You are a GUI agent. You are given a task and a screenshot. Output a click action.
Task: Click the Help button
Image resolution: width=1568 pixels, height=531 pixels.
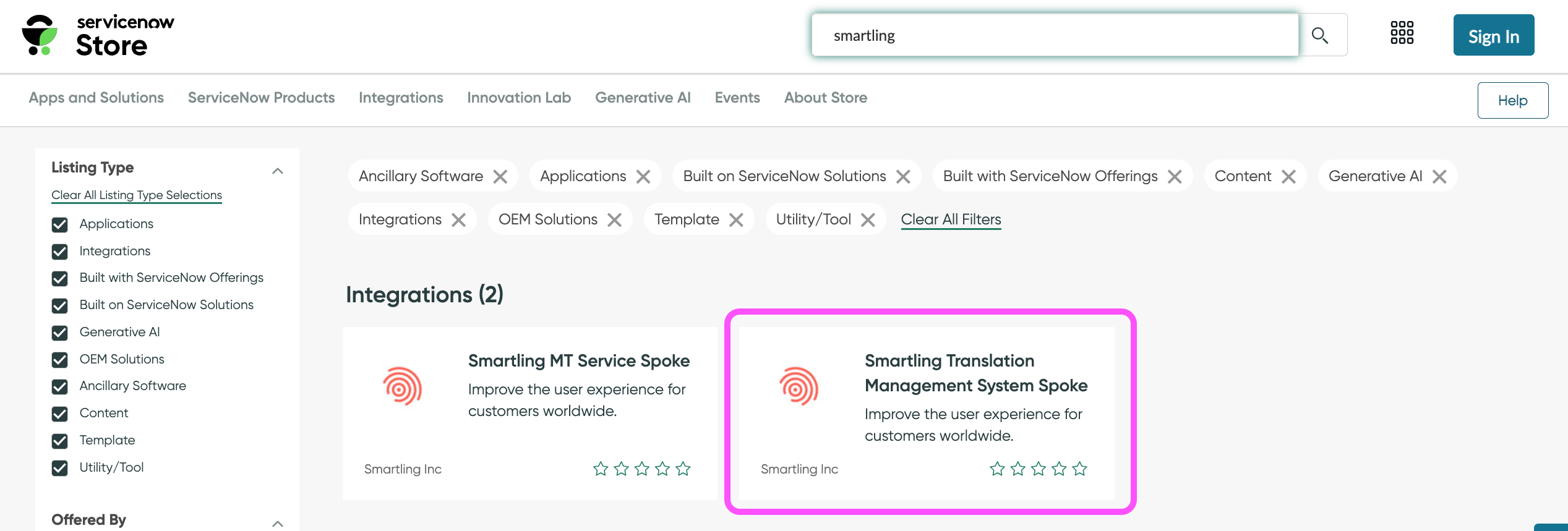coord(1513,100)
